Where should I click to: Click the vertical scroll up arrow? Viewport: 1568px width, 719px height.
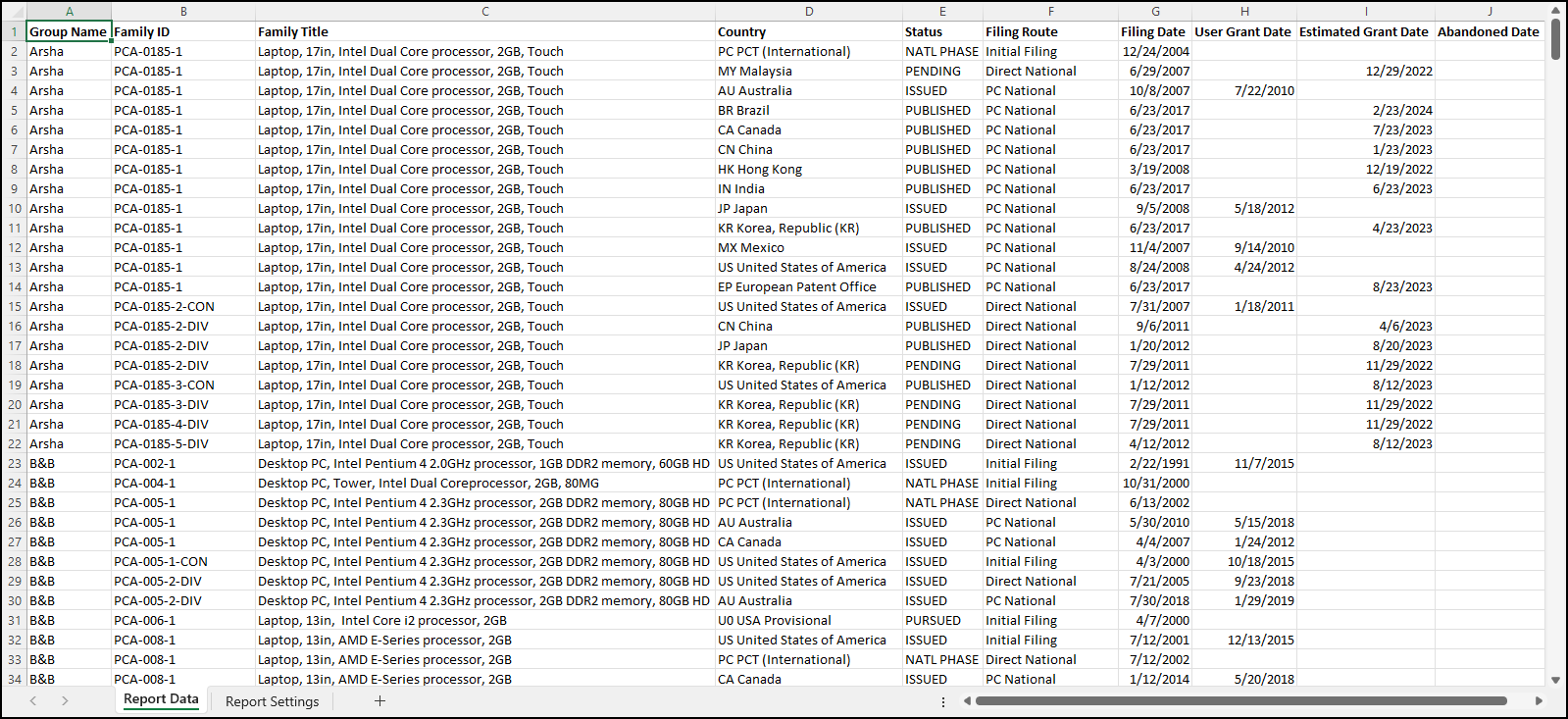[x=1555, y=11]
